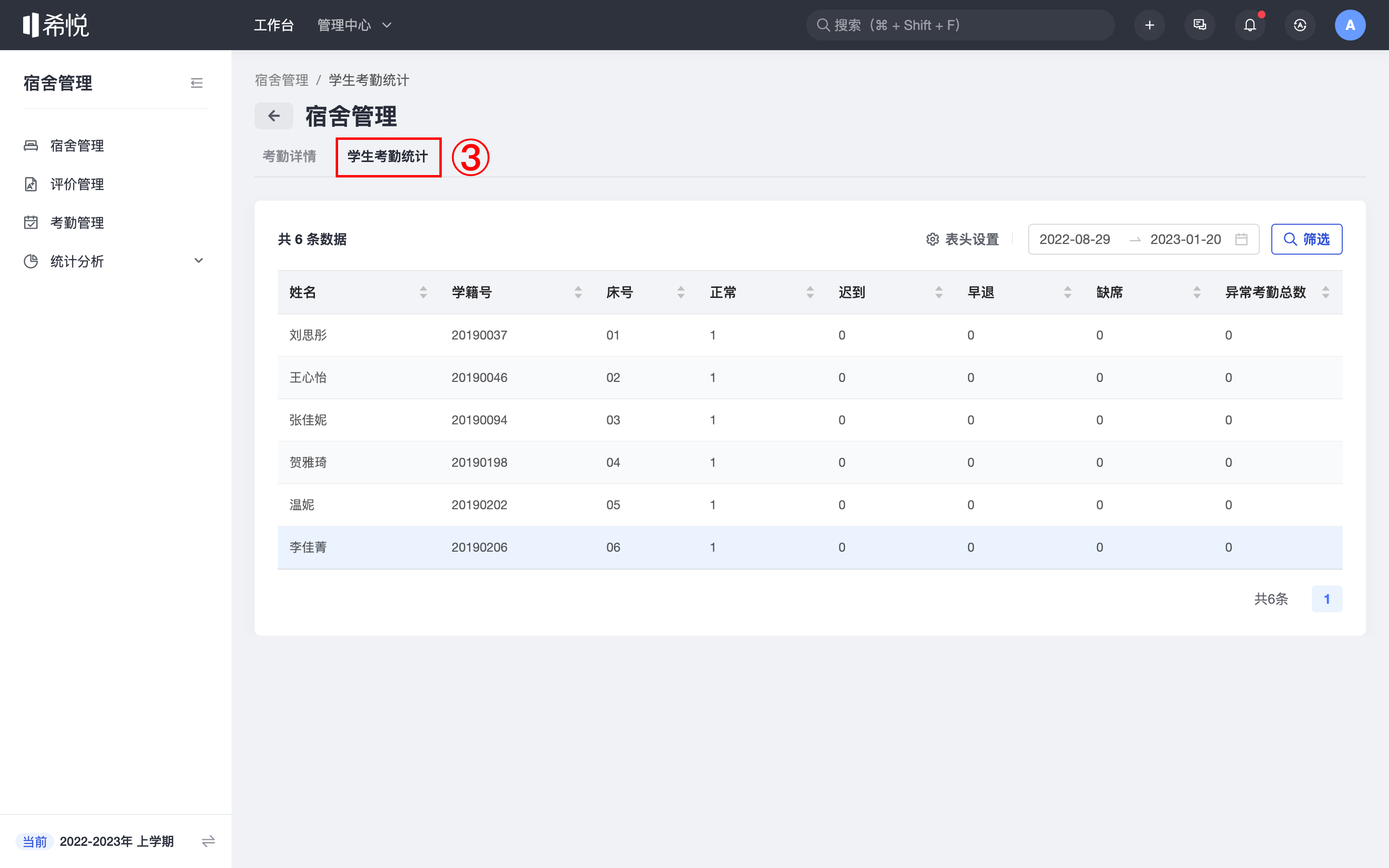This screenshot has height=868, width=1389.
Task: Sort by 异常考勤总数 column
Action: click(1326, 292)
